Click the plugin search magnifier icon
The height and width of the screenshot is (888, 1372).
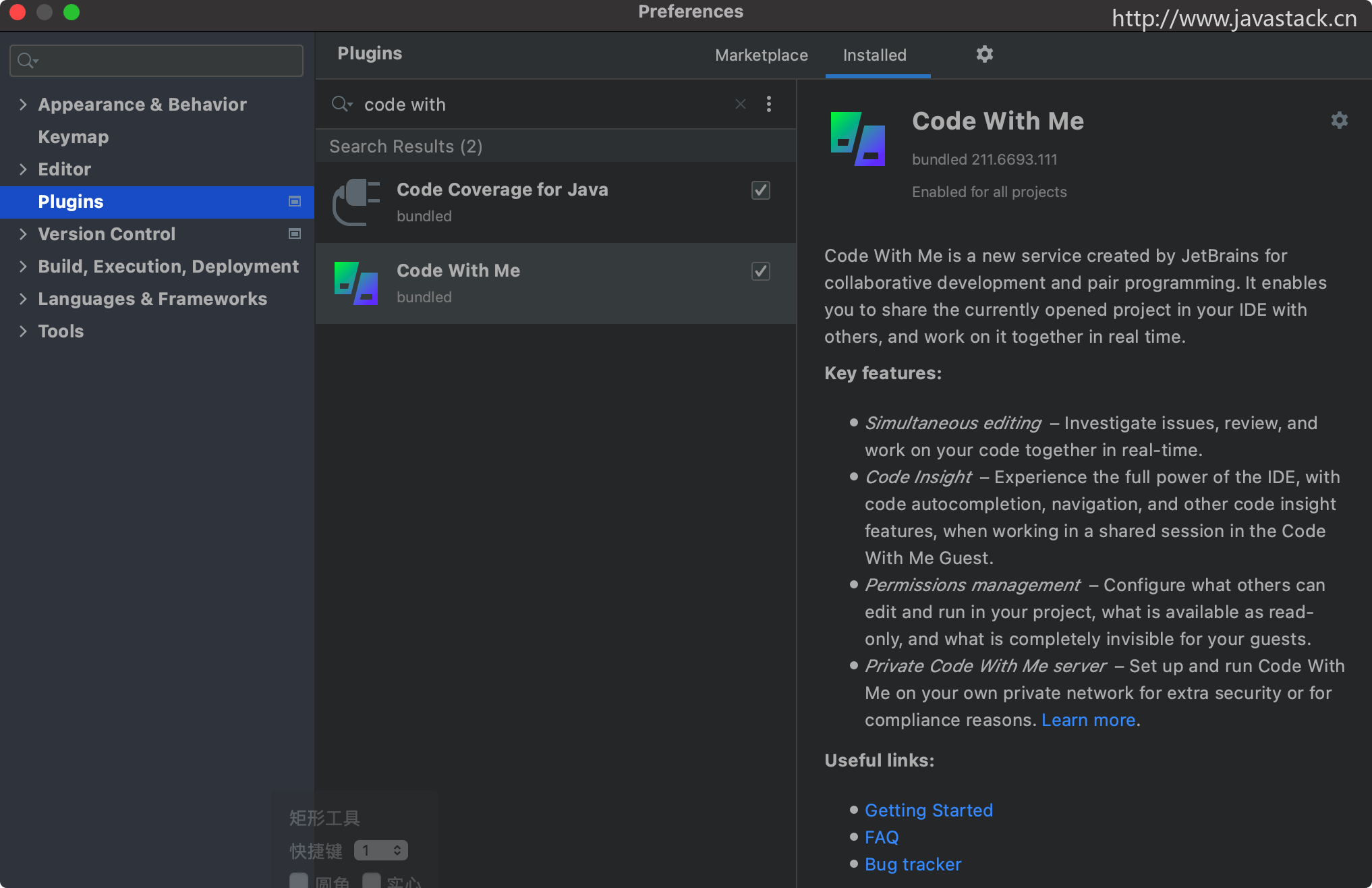pos(342,104)
